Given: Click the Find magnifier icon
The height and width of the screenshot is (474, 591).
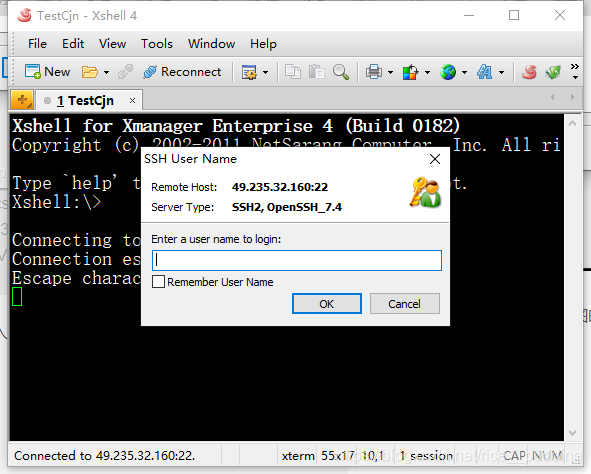Looking at the screenshot, I should point(341,72).
